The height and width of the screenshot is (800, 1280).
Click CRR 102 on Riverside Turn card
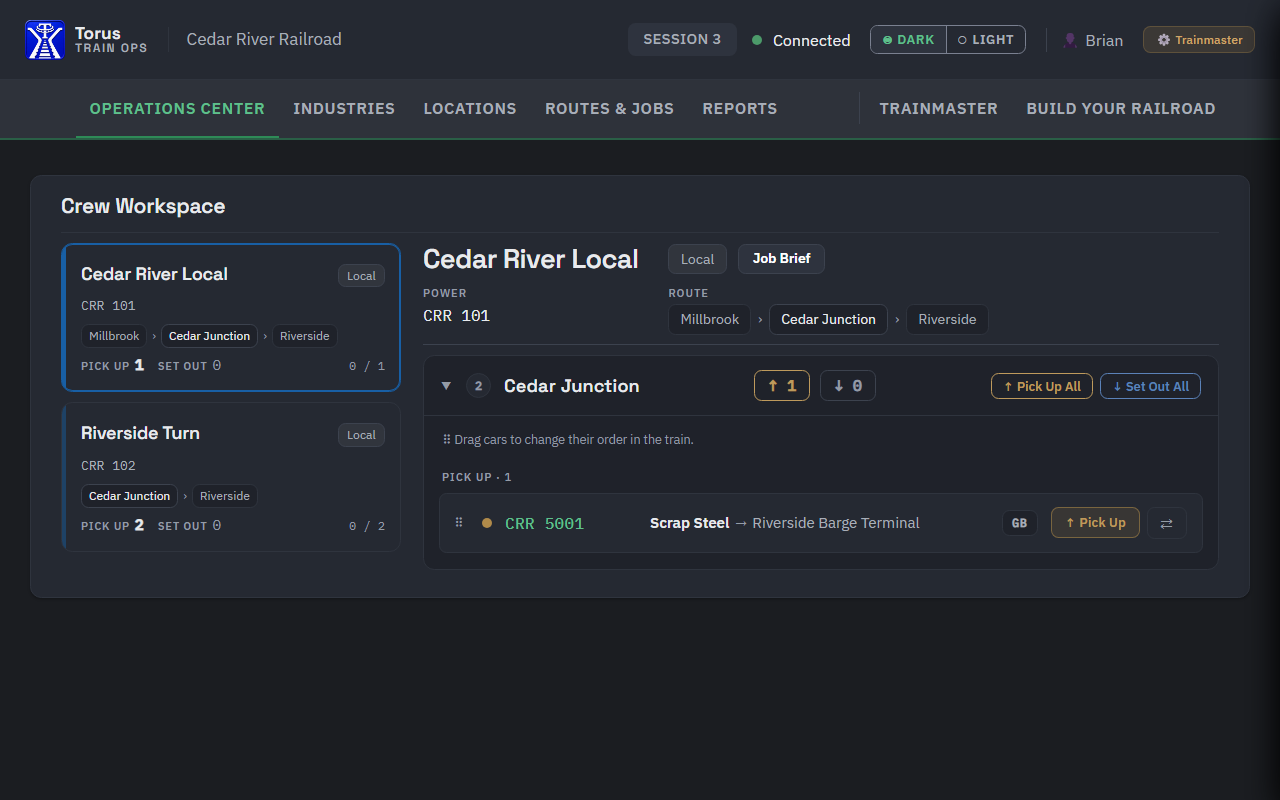[x=108, y=466]
